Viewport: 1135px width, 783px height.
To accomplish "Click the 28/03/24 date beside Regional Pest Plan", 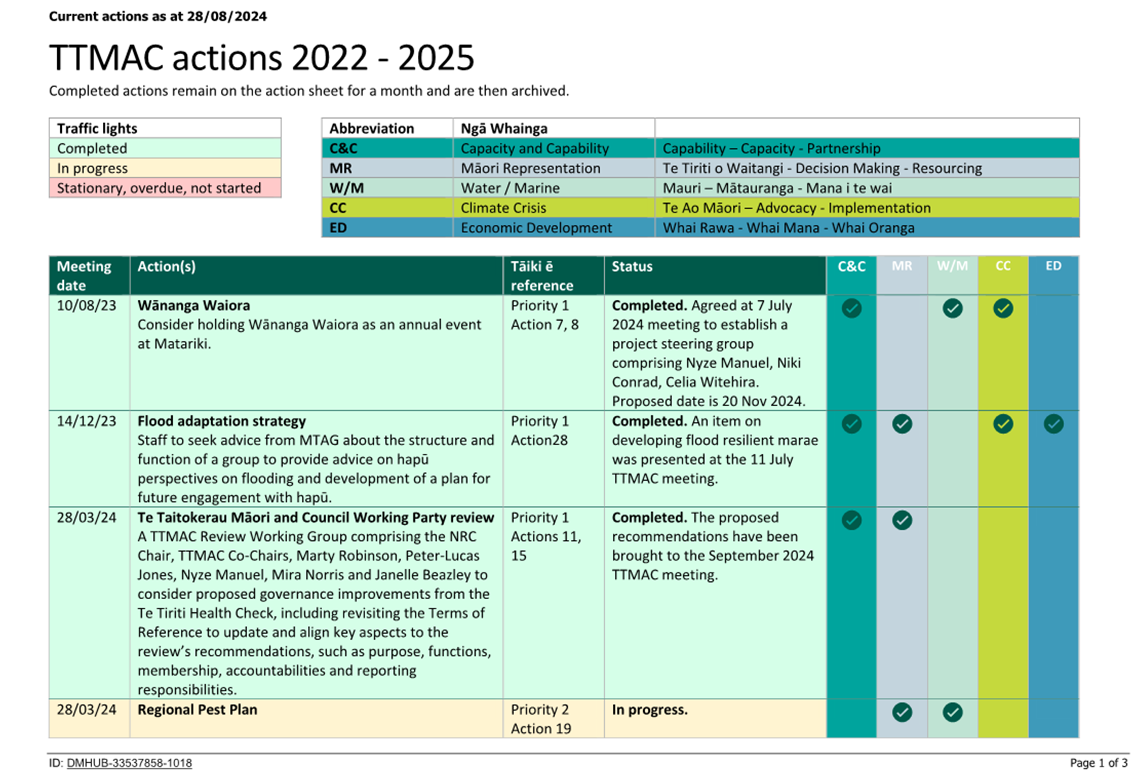I will point(86,710).
